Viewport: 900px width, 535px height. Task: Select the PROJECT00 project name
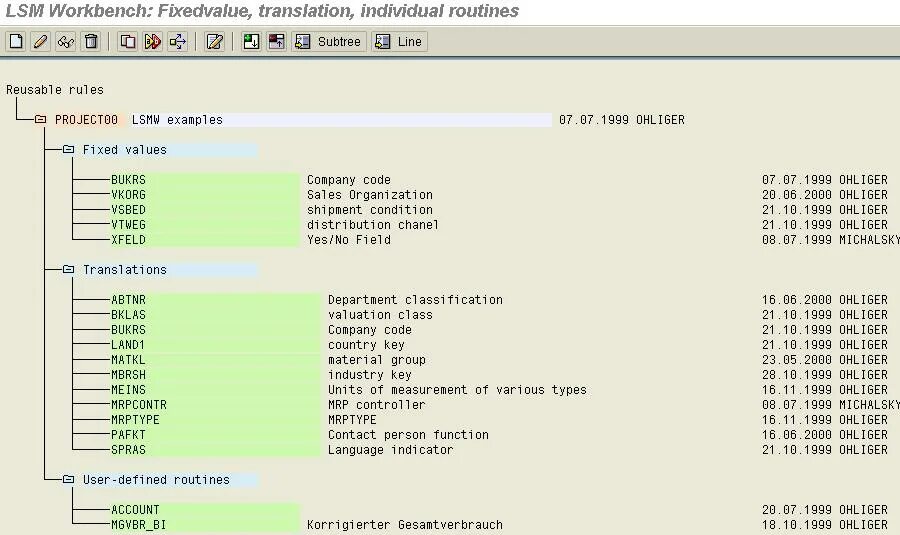point(86,120)
